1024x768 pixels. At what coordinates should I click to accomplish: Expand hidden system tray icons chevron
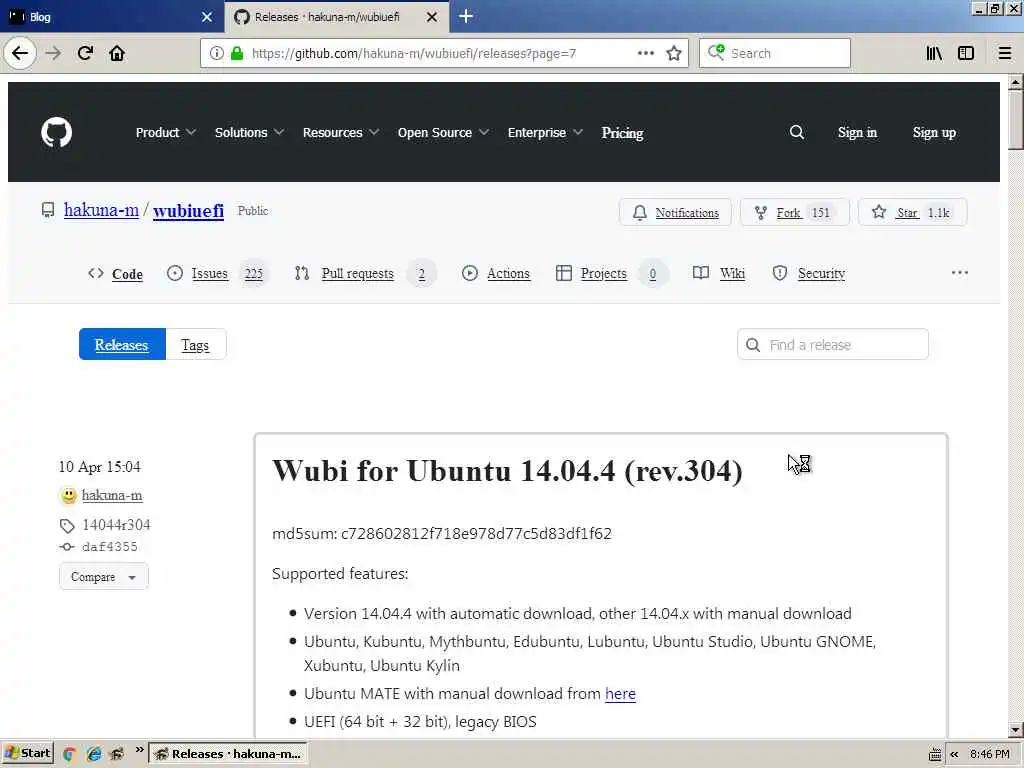click(954, 754)
